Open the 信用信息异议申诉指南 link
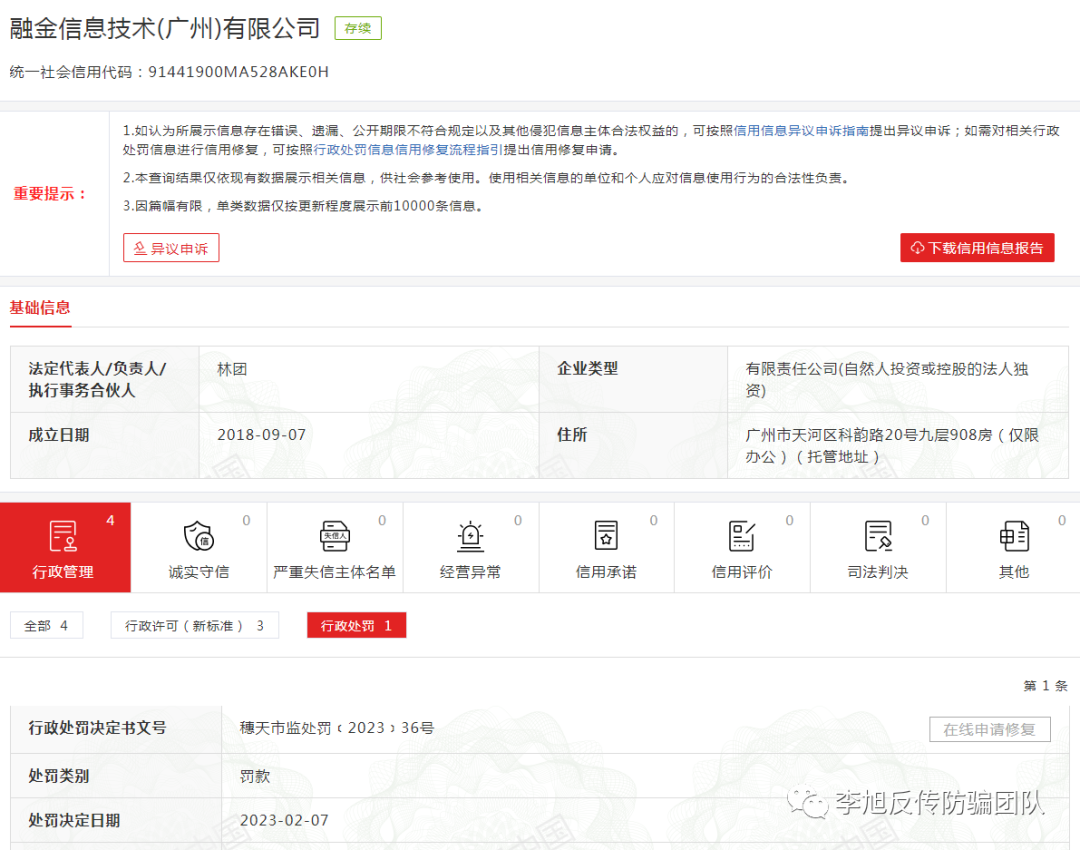This screenshot has height=850, width=1080. pos(801,131)
